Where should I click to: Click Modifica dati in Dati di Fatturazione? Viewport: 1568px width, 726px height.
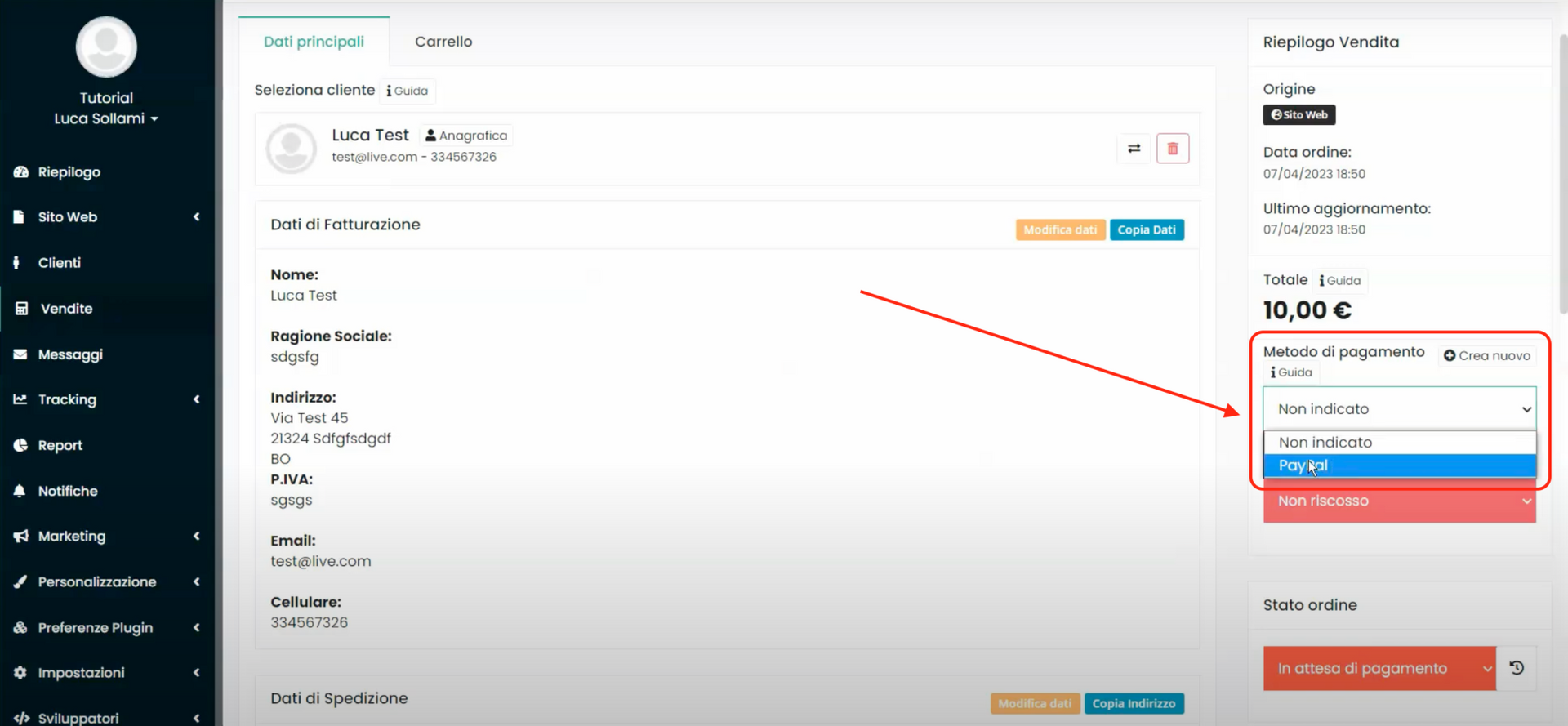click(1060, 230)
